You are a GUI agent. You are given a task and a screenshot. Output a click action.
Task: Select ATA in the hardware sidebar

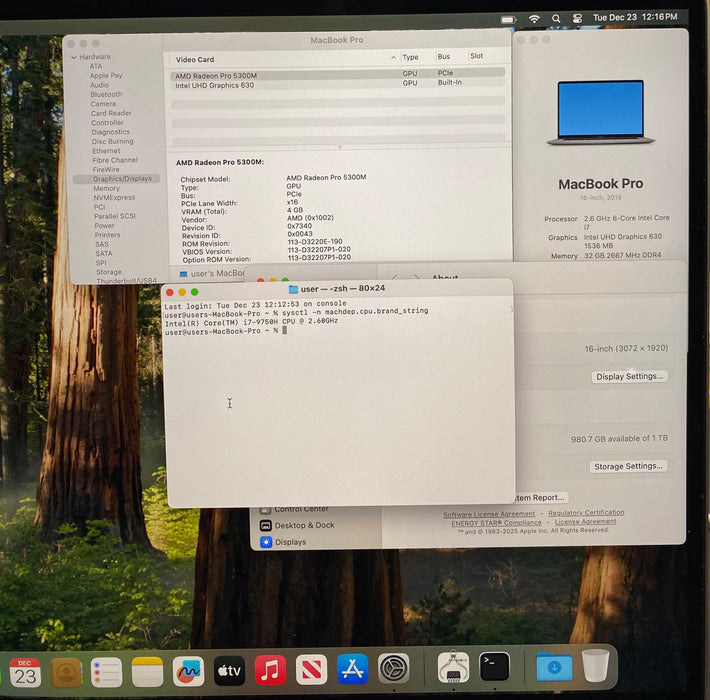(96, 66)
